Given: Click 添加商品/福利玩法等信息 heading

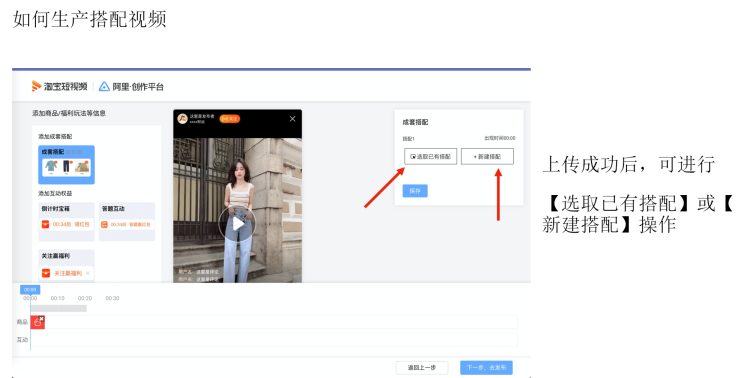Looking at the screenshot, I should (69, 113).
